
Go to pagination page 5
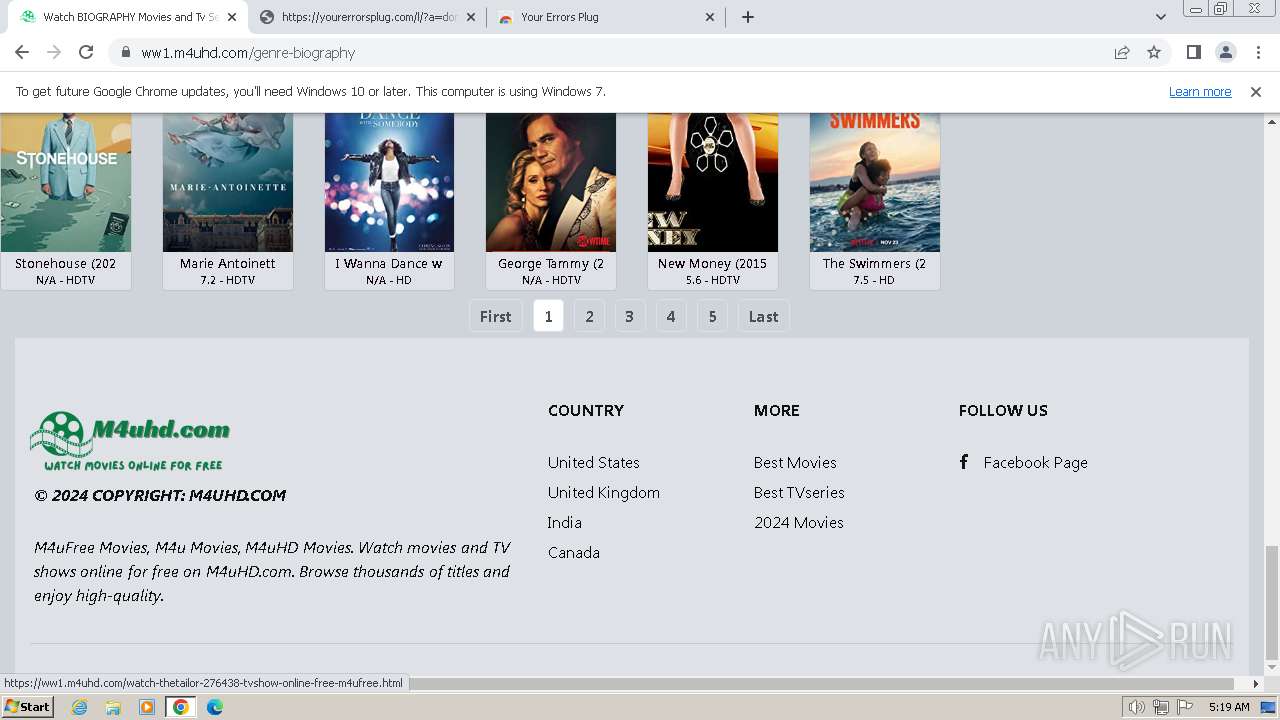point(712,316)
